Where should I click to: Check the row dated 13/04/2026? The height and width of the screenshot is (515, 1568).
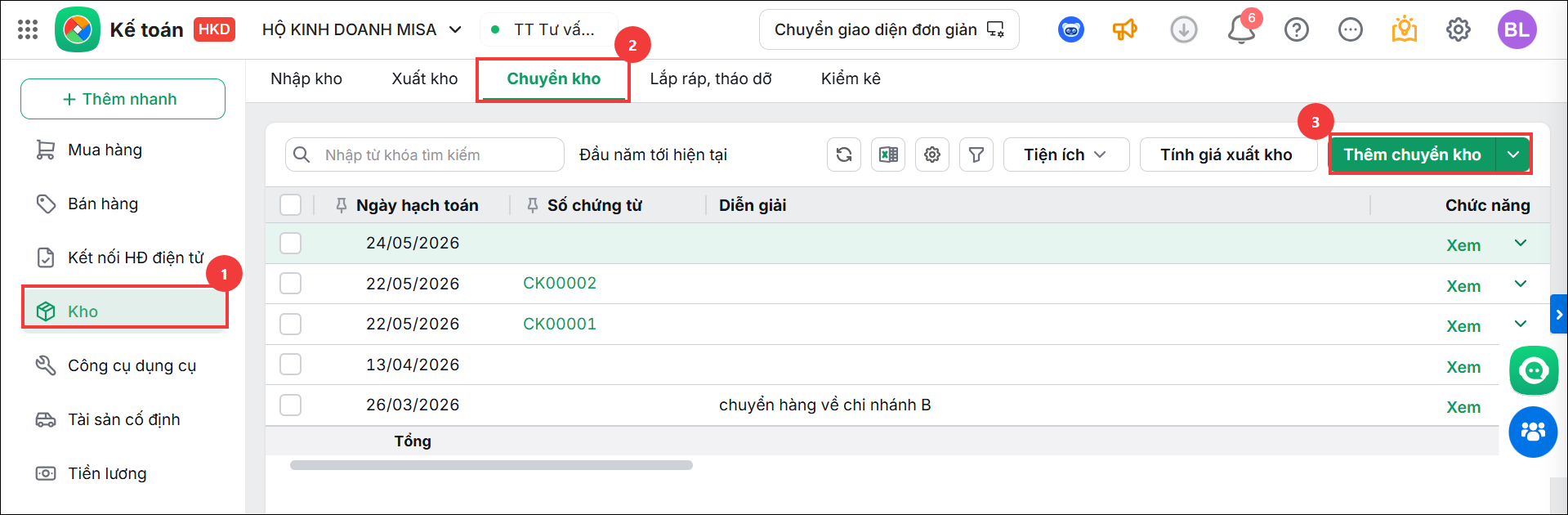click(x=291, y=365)
